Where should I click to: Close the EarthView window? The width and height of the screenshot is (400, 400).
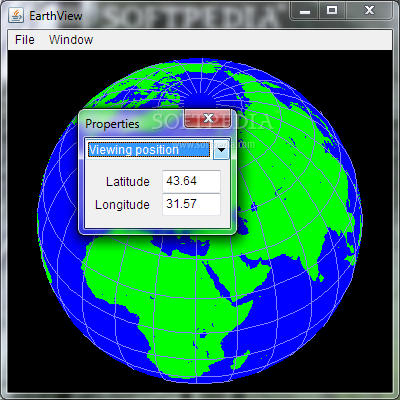pos(369,11)
